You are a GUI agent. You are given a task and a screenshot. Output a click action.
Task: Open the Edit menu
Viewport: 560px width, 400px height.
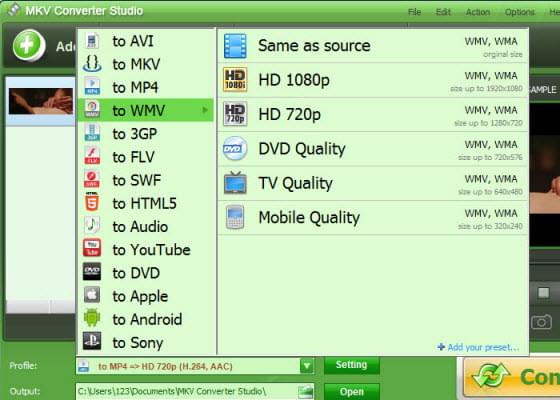(x=443, y=12)
